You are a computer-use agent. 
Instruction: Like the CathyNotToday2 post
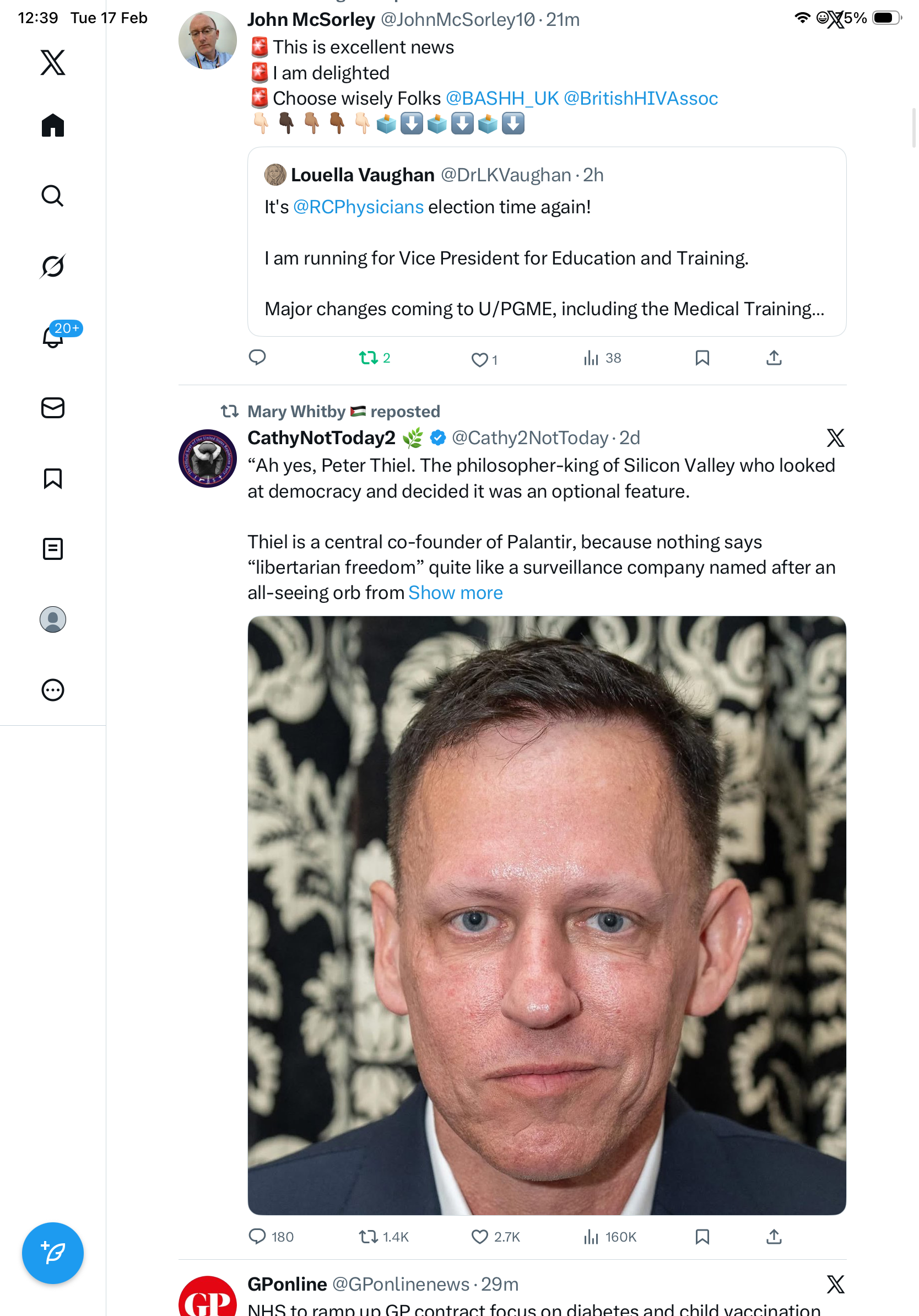(479, 1237)
